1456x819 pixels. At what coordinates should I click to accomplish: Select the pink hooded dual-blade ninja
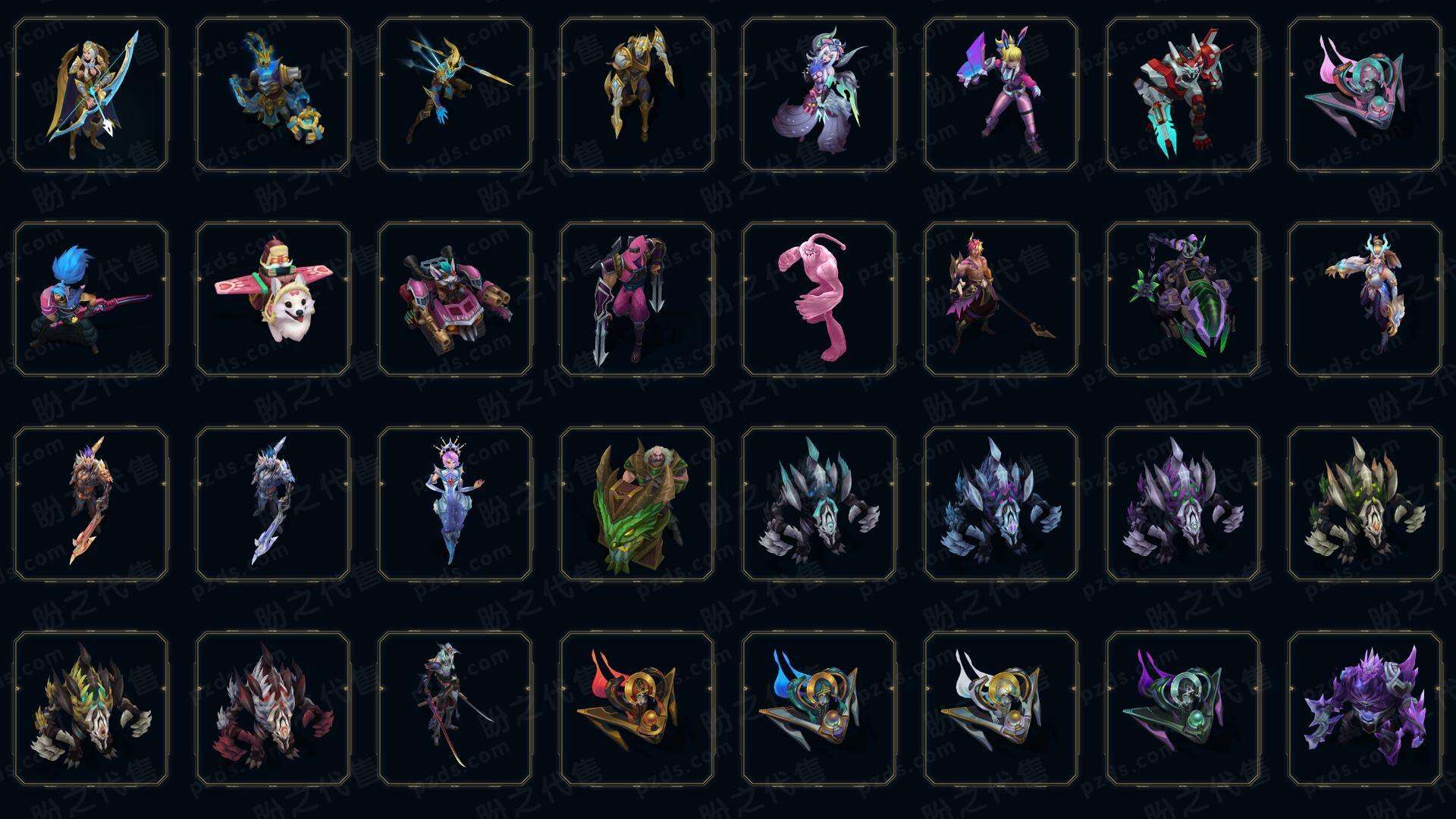(x=637, y=299)
